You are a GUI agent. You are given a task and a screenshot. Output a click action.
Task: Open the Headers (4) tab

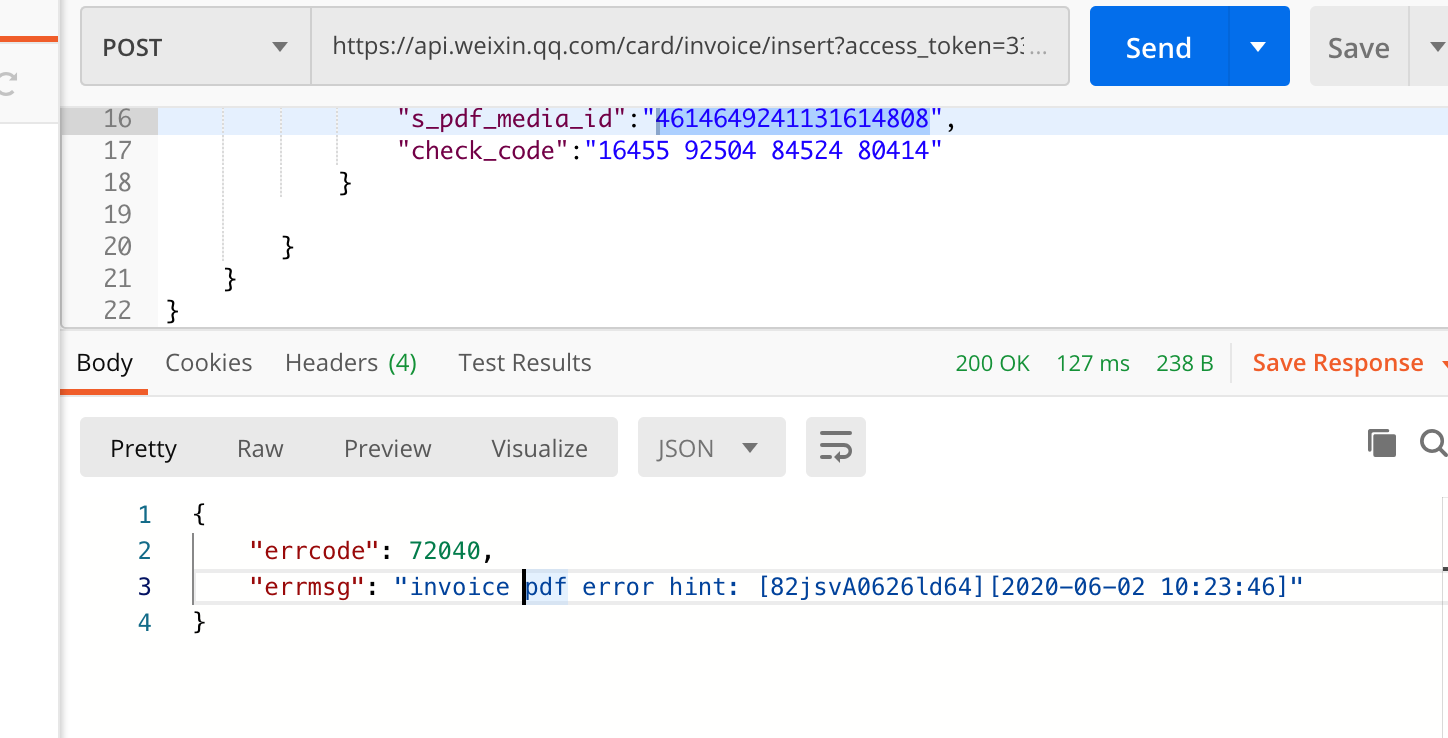click(x=351, y=363)
